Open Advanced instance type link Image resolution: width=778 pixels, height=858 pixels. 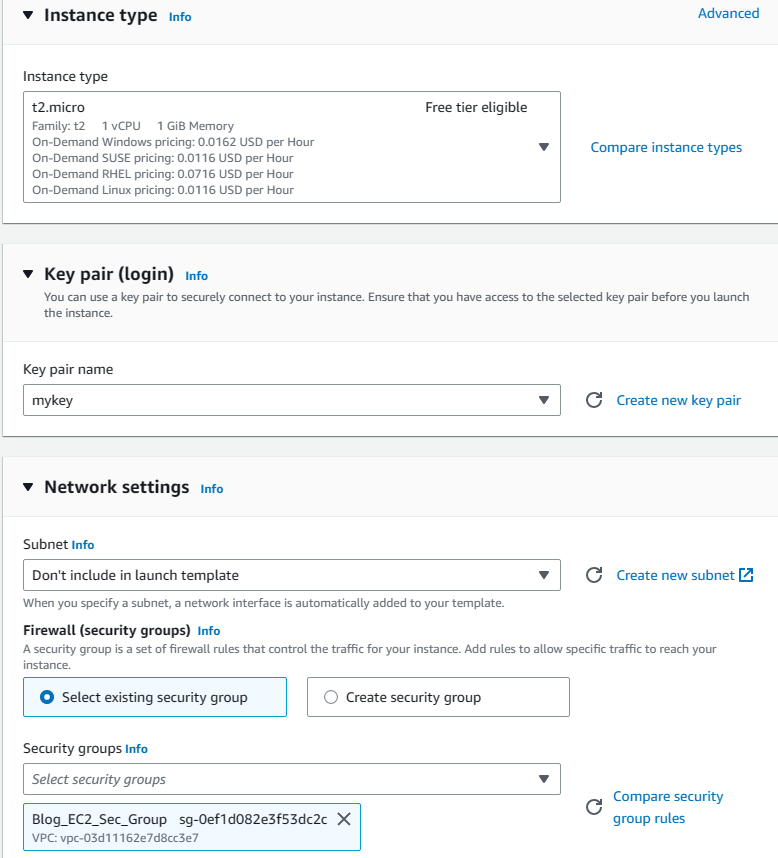pyautogui.click(x=728, y=13)
